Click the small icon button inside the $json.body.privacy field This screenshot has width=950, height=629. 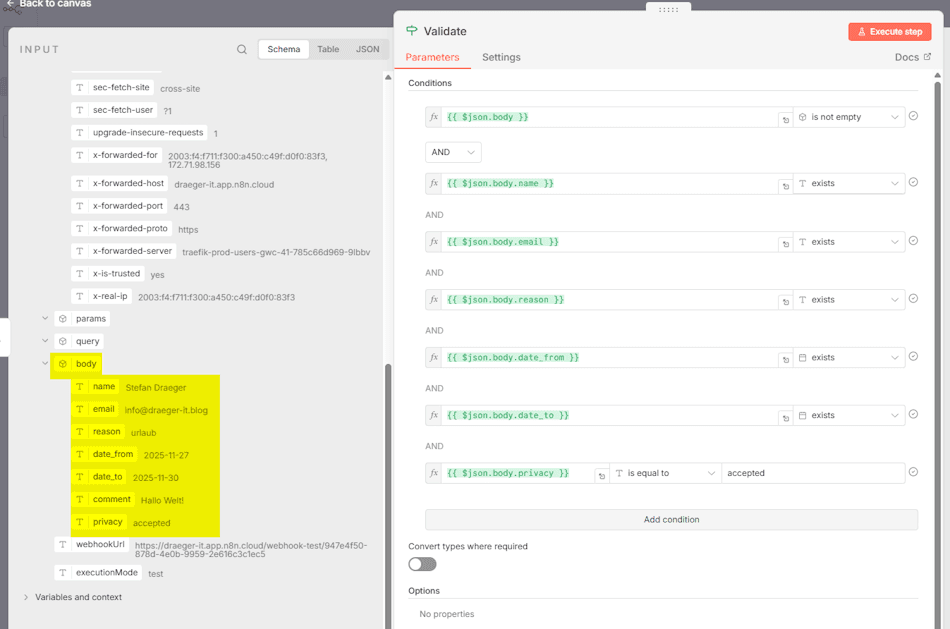click(x=601, y=475)
